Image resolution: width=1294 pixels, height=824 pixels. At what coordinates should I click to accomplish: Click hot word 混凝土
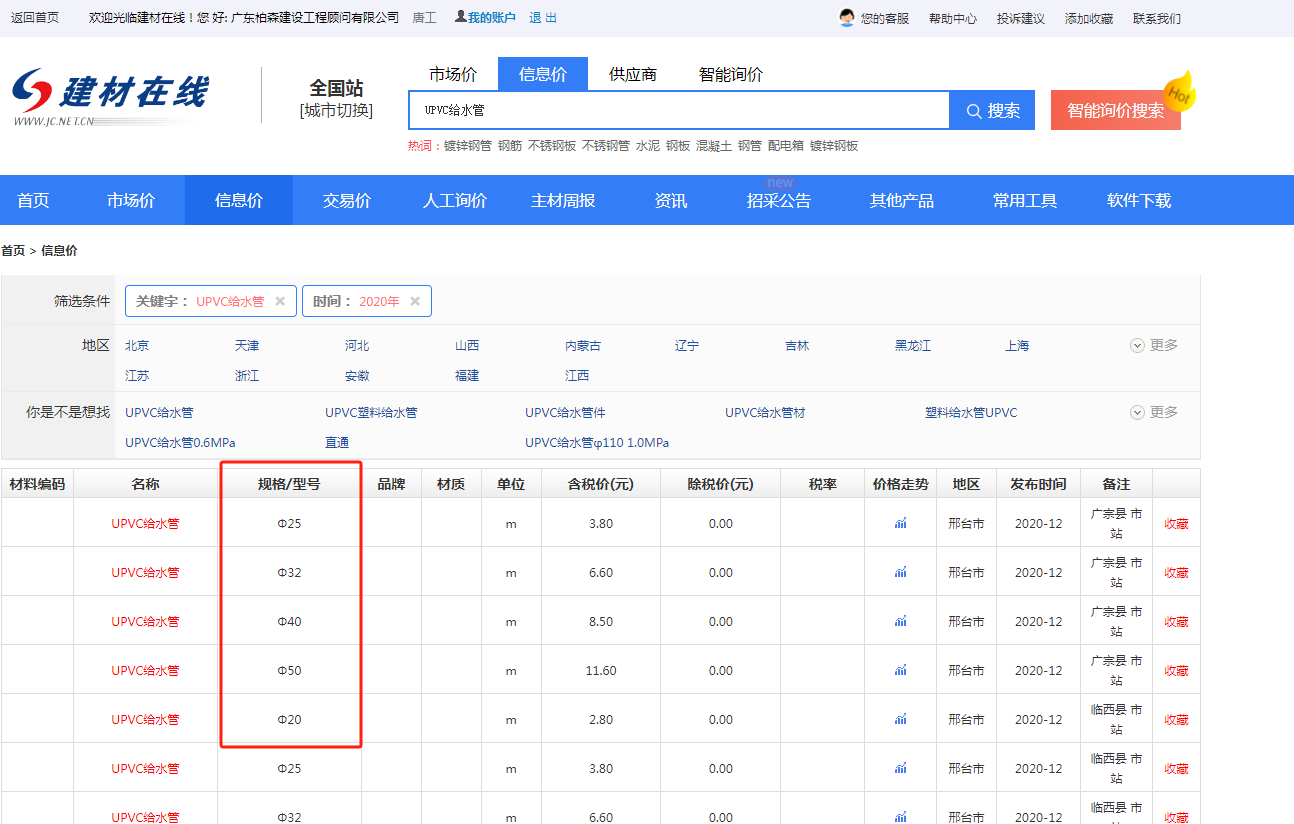point(714,146)
